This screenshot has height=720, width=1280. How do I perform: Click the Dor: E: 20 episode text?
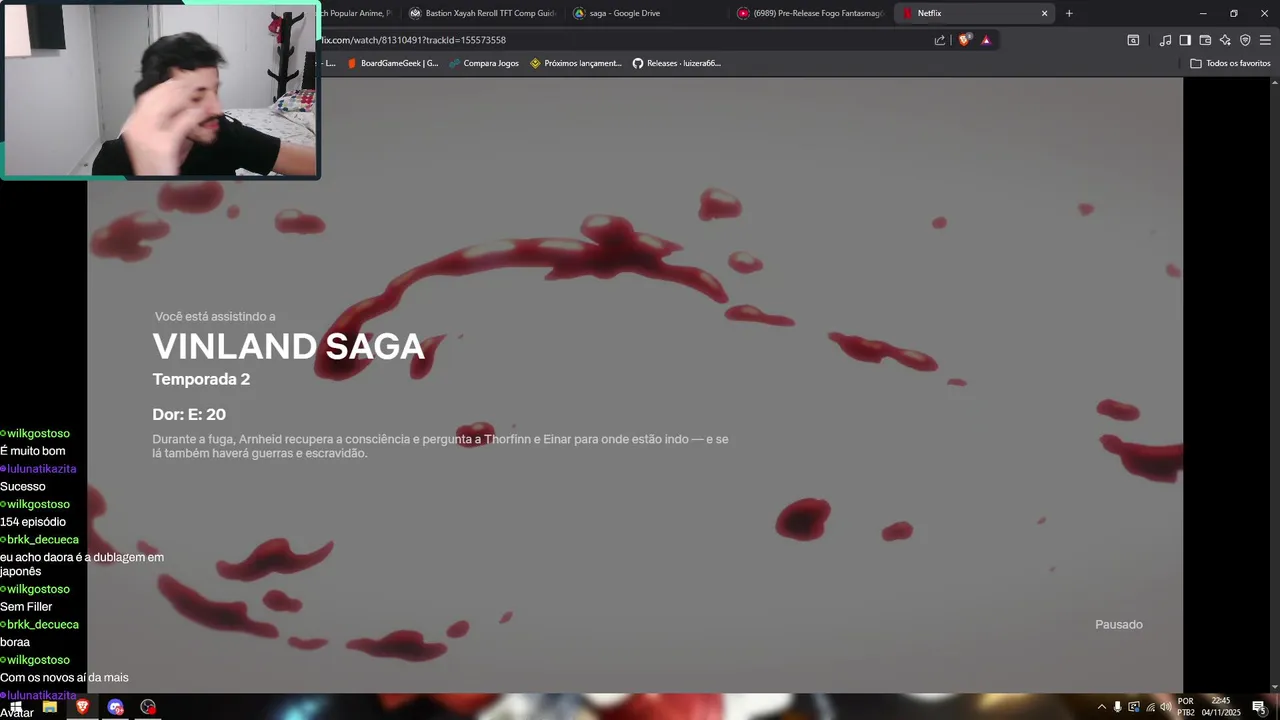189,415
